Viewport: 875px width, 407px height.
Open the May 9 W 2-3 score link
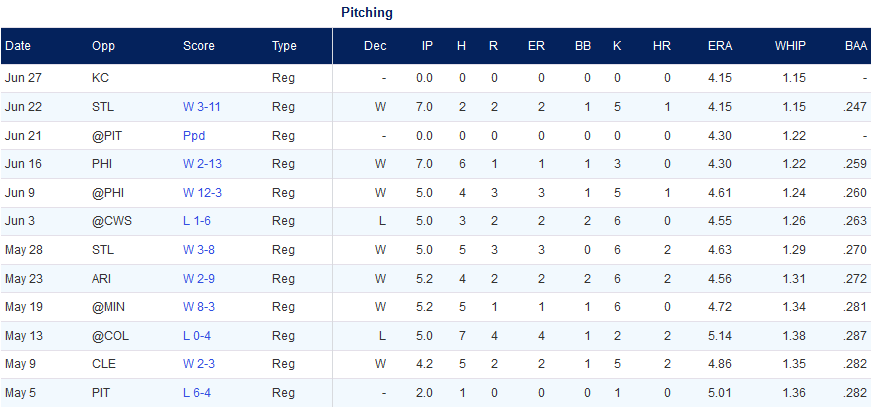click(x=199, y=365)
